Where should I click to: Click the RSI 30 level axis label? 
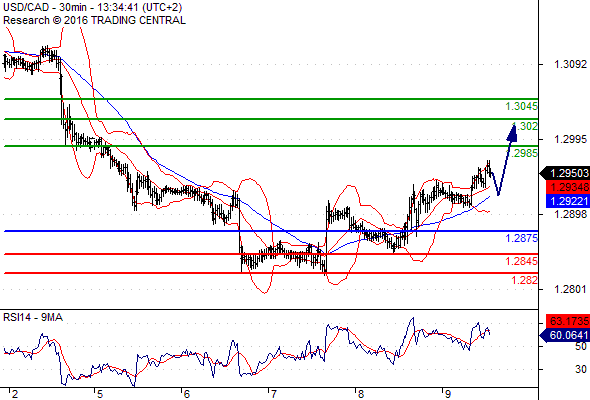tap(581, 369)
